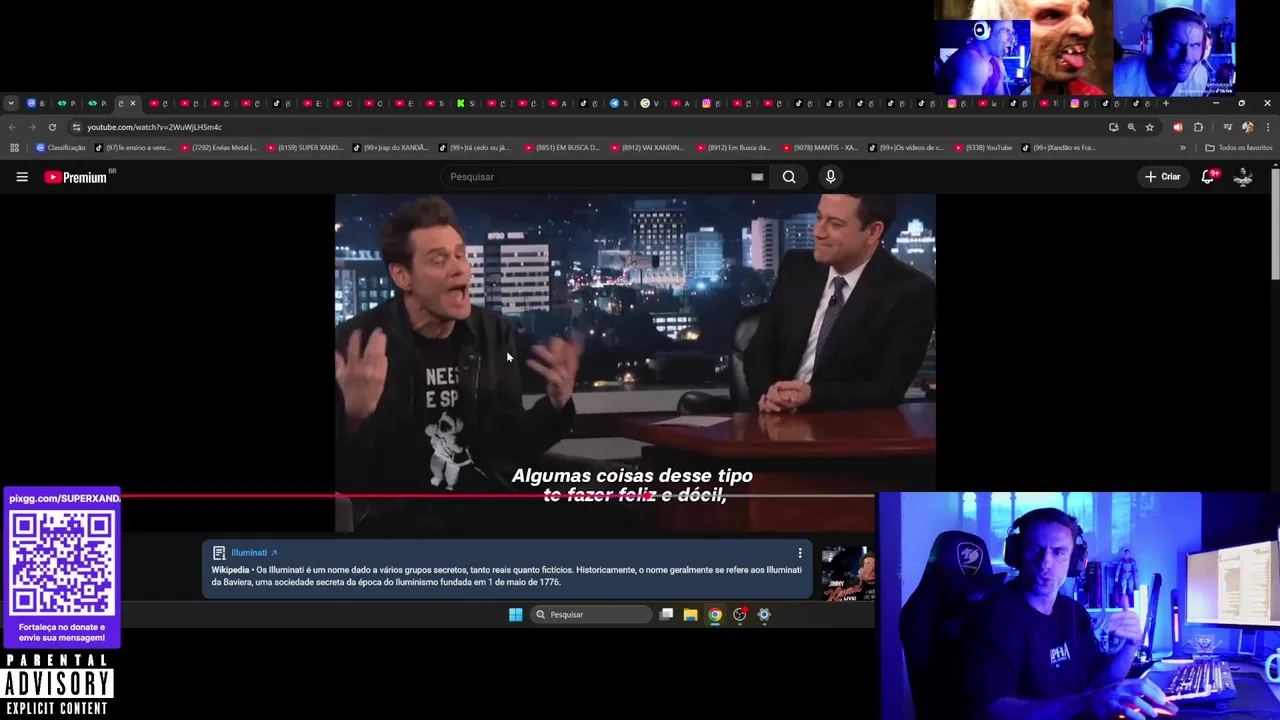The width and height of the screenshot is (1280, 720).
Task: Open Task View on taskbar
Action: click(666, 615)
